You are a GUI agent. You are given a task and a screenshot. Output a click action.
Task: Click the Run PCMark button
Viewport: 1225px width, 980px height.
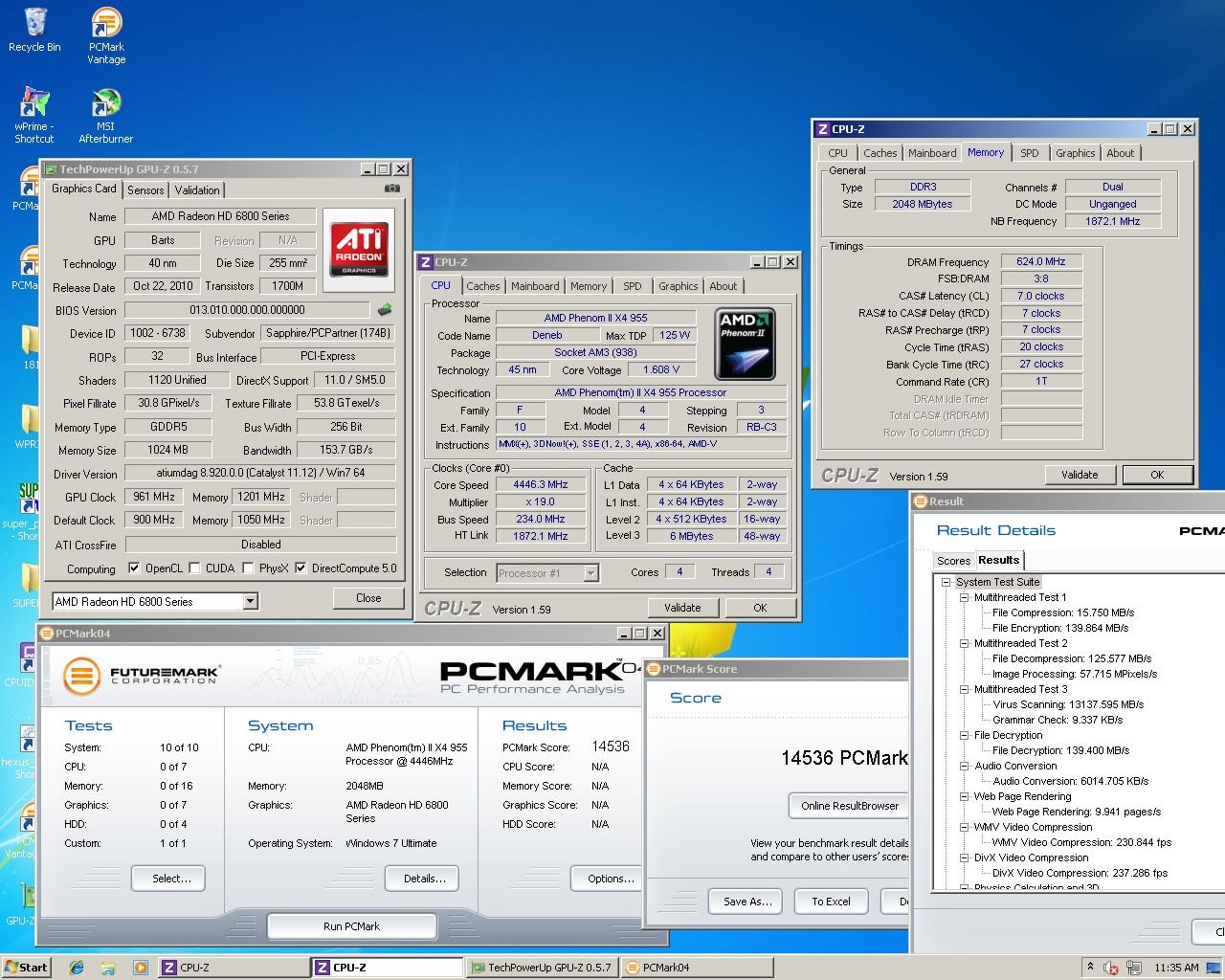tap(351, 926)
